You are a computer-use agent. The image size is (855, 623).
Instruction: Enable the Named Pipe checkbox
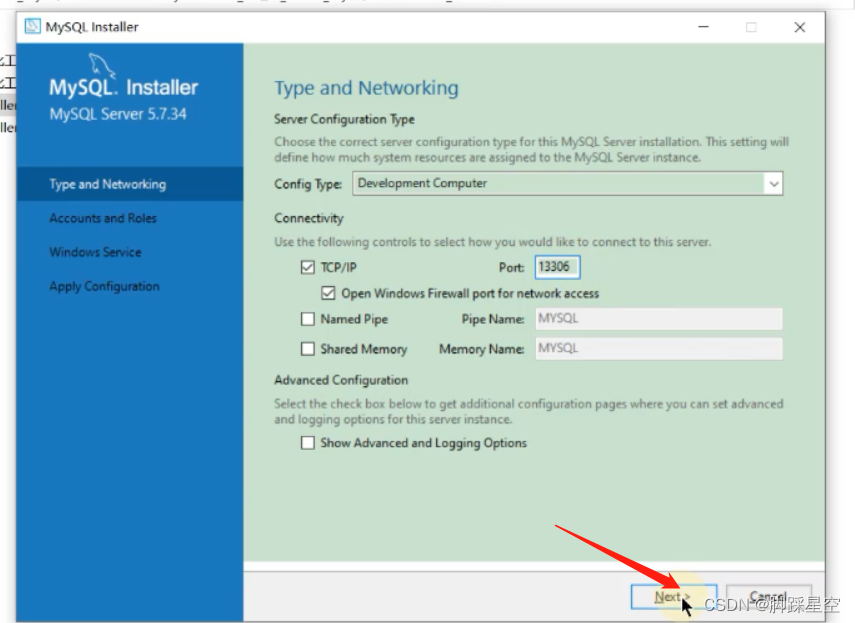pos(308,319)
